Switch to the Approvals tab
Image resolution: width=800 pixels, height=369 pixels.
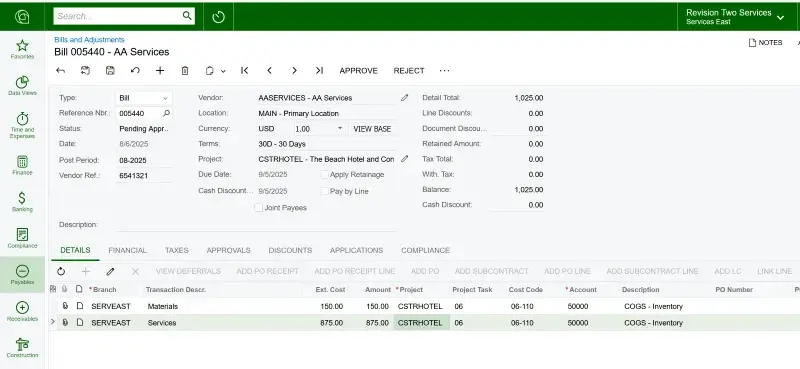pyautogui.click(x=229, y=250)
